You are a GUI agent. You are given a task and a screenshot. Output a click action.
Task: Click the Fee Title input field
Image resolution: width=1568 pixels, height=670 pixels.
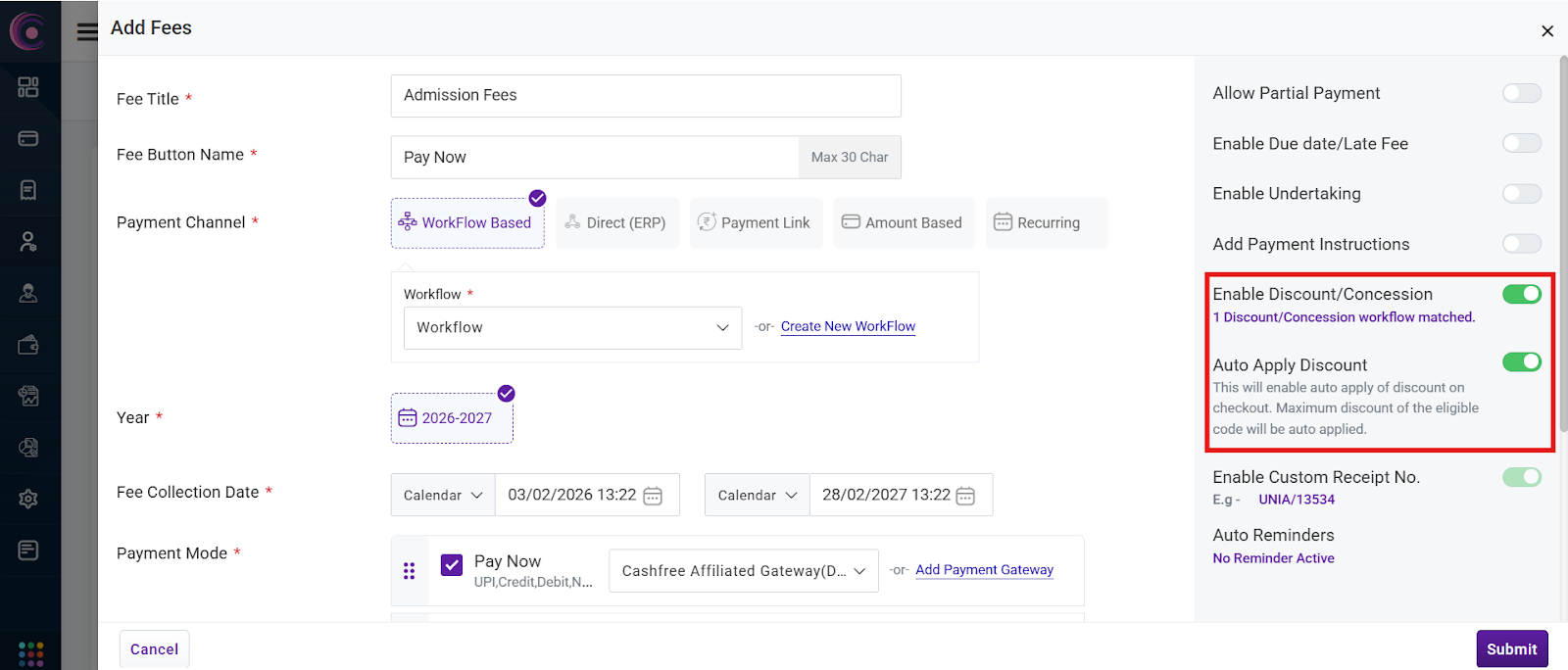pyautogui.click(x=645, y=96)
